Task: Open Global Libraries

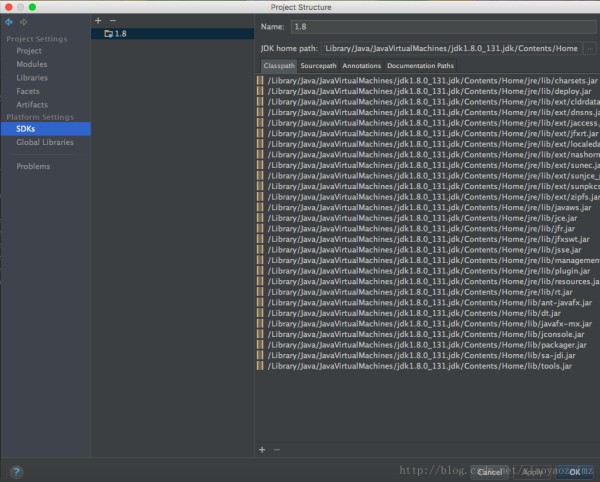Action: [45, 142]
